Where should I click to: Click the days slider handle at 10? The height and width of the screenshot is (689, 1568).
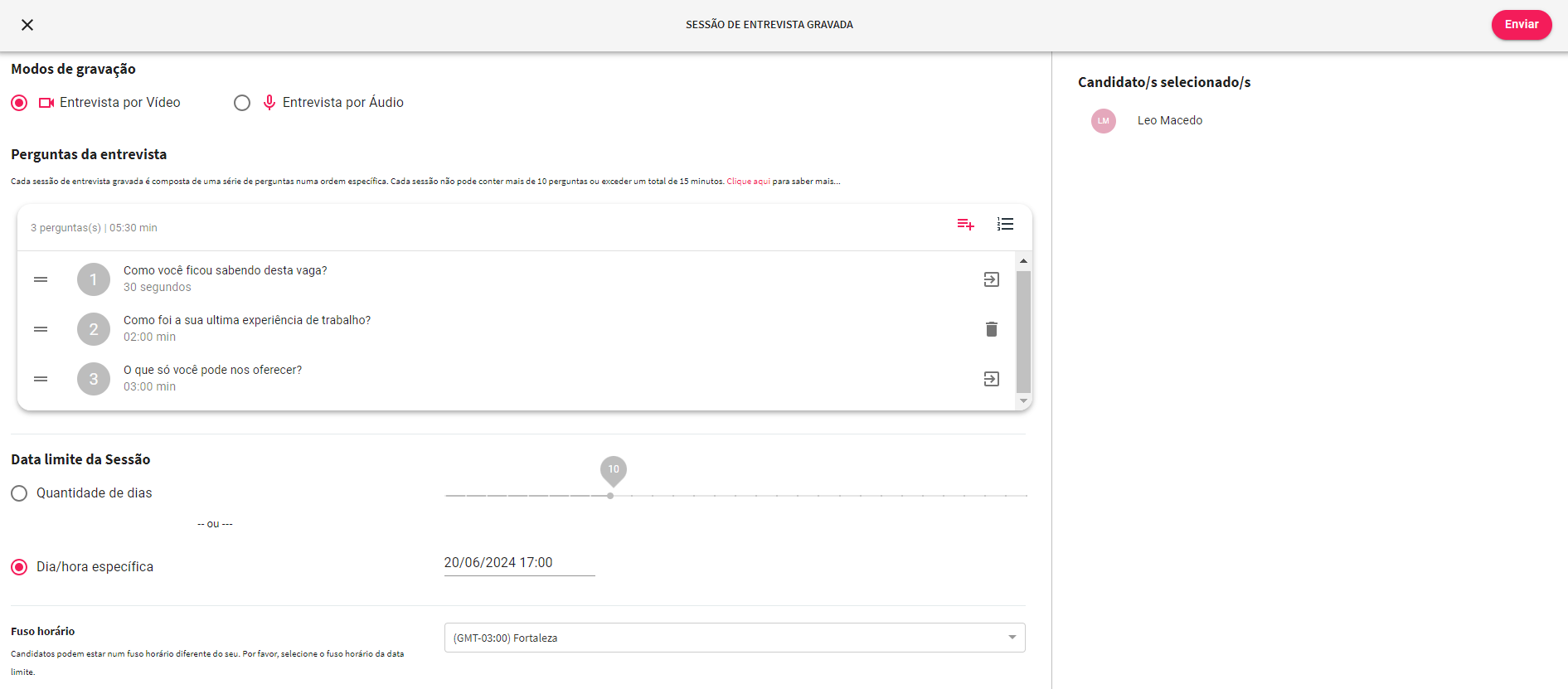point(610,496)
